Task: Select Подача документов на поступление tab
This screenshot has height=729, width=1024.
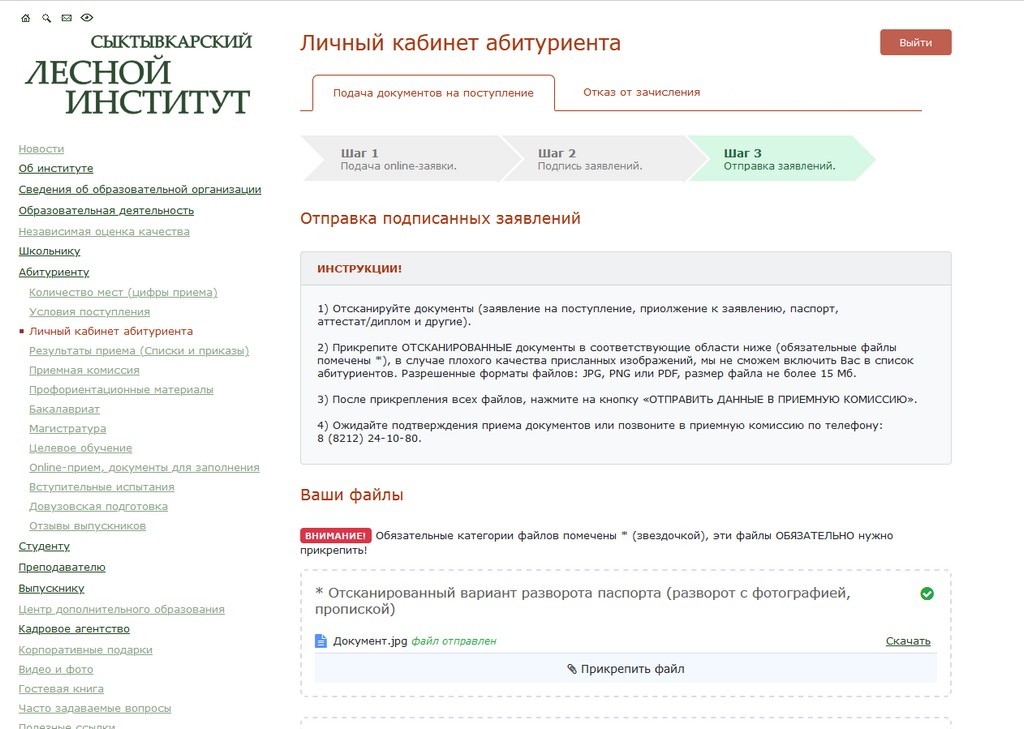Action: (433, 93)
